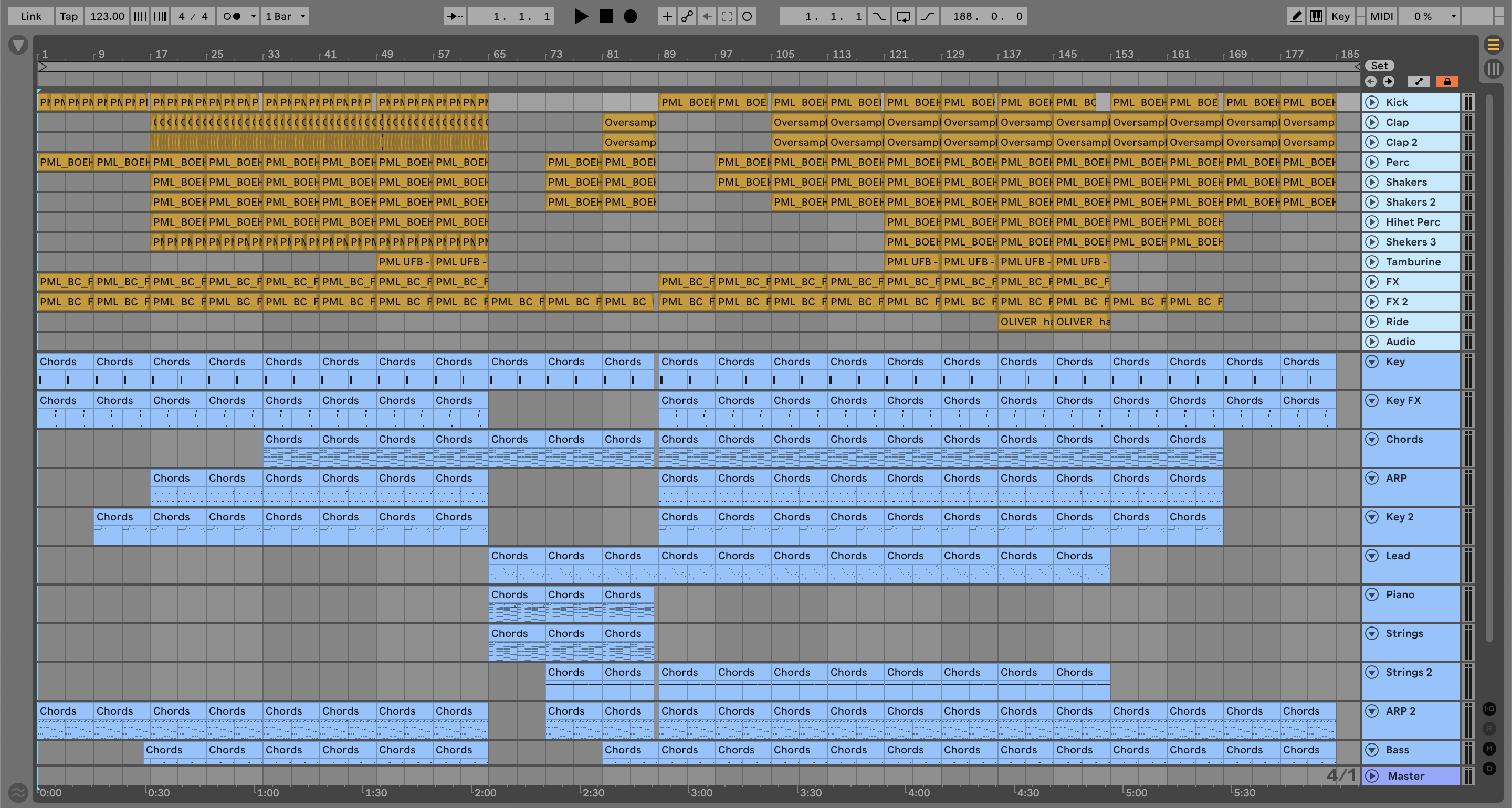
Task: Click the Automation Arm link icon
Action: point(687,16)
